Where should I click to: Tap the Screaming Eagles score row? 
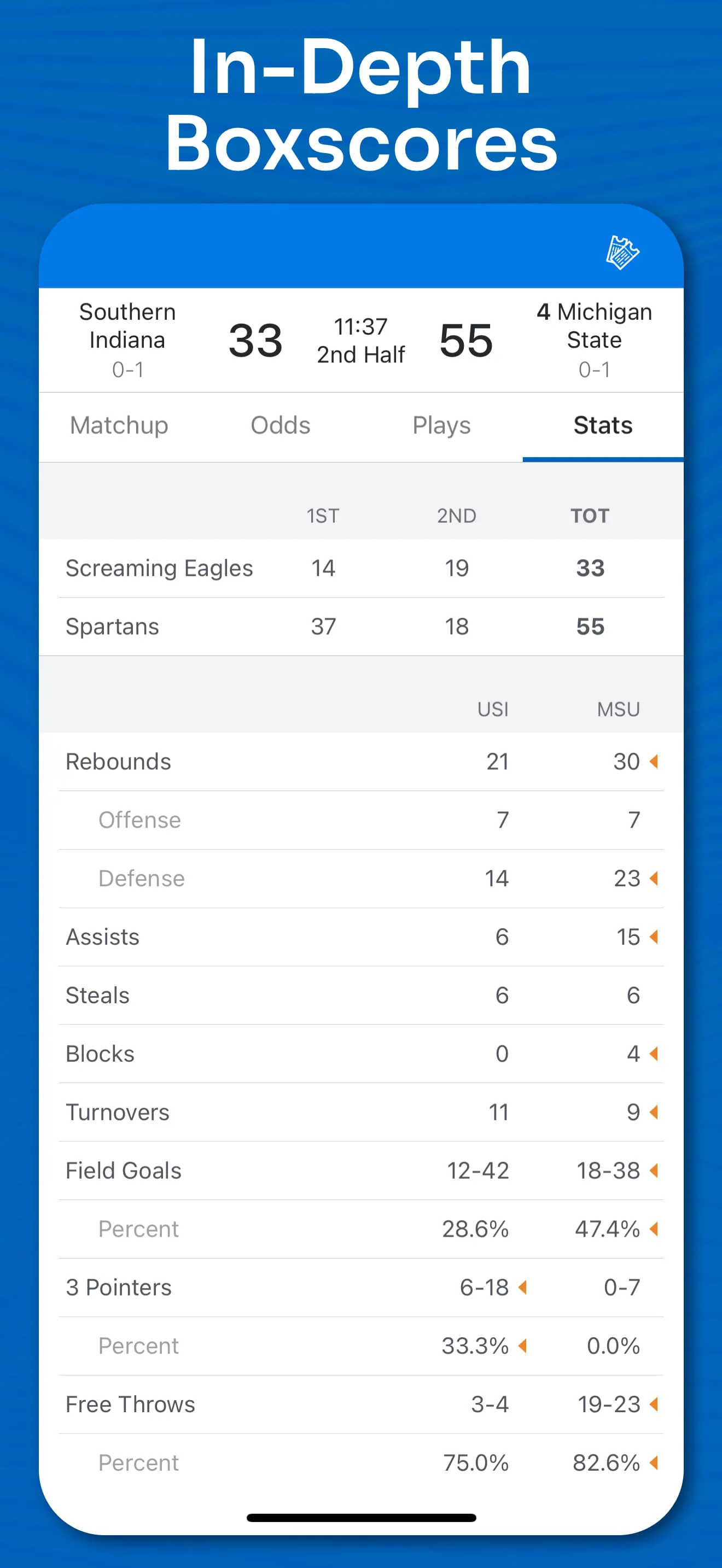coord(361,568)
